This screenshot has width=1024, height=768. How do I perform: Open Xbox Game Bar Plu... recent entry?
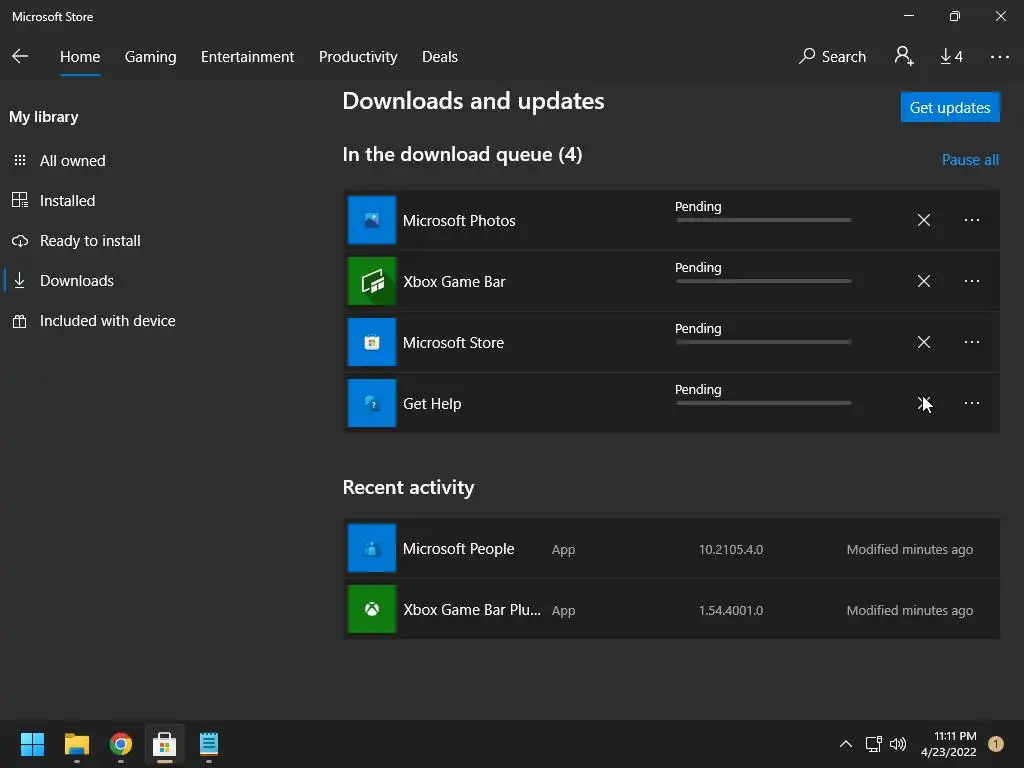click(x=671, y=609)
